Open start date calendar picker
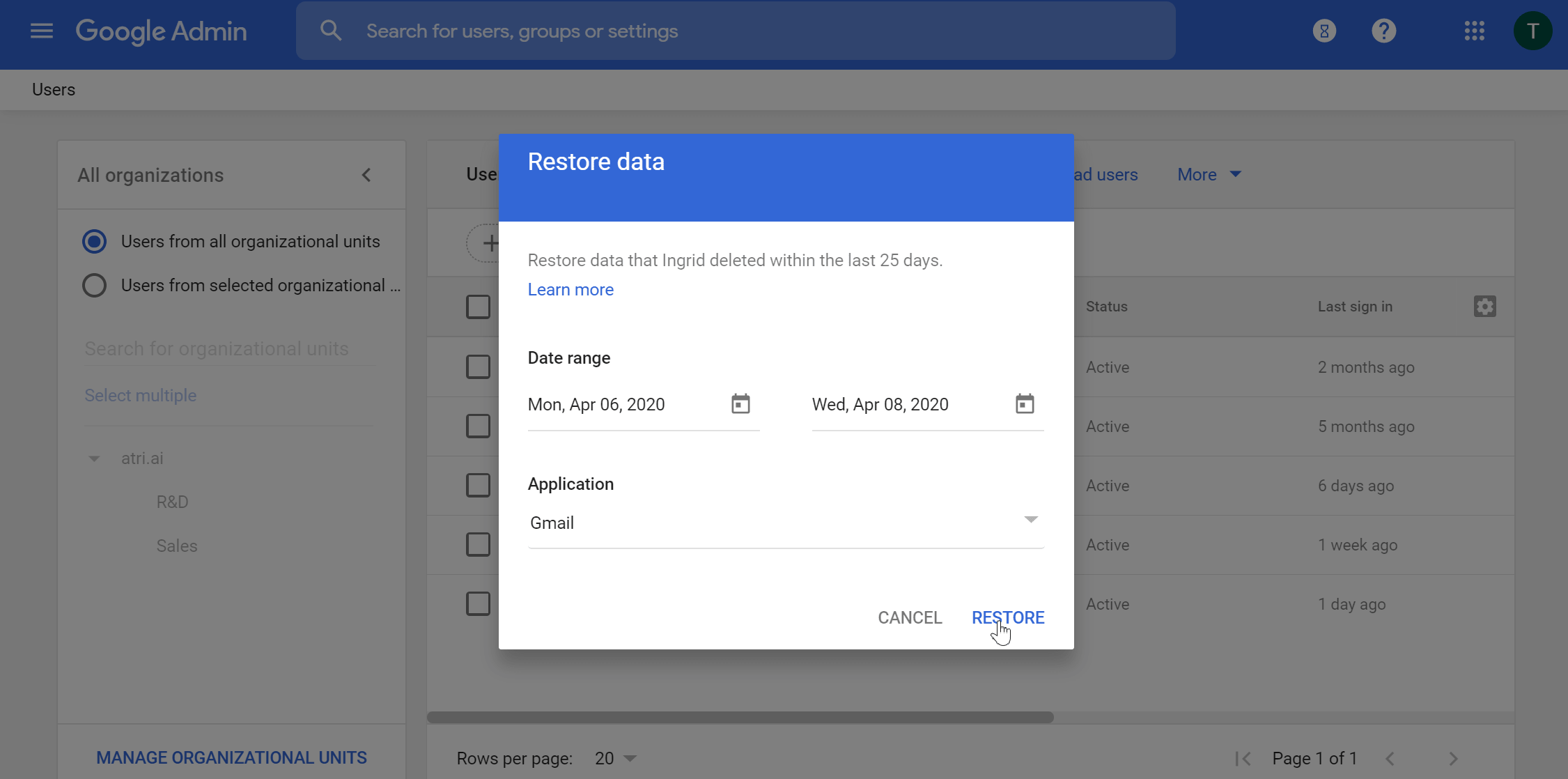The width and height of the screenshot is (1568, 779). click(740, 404)
